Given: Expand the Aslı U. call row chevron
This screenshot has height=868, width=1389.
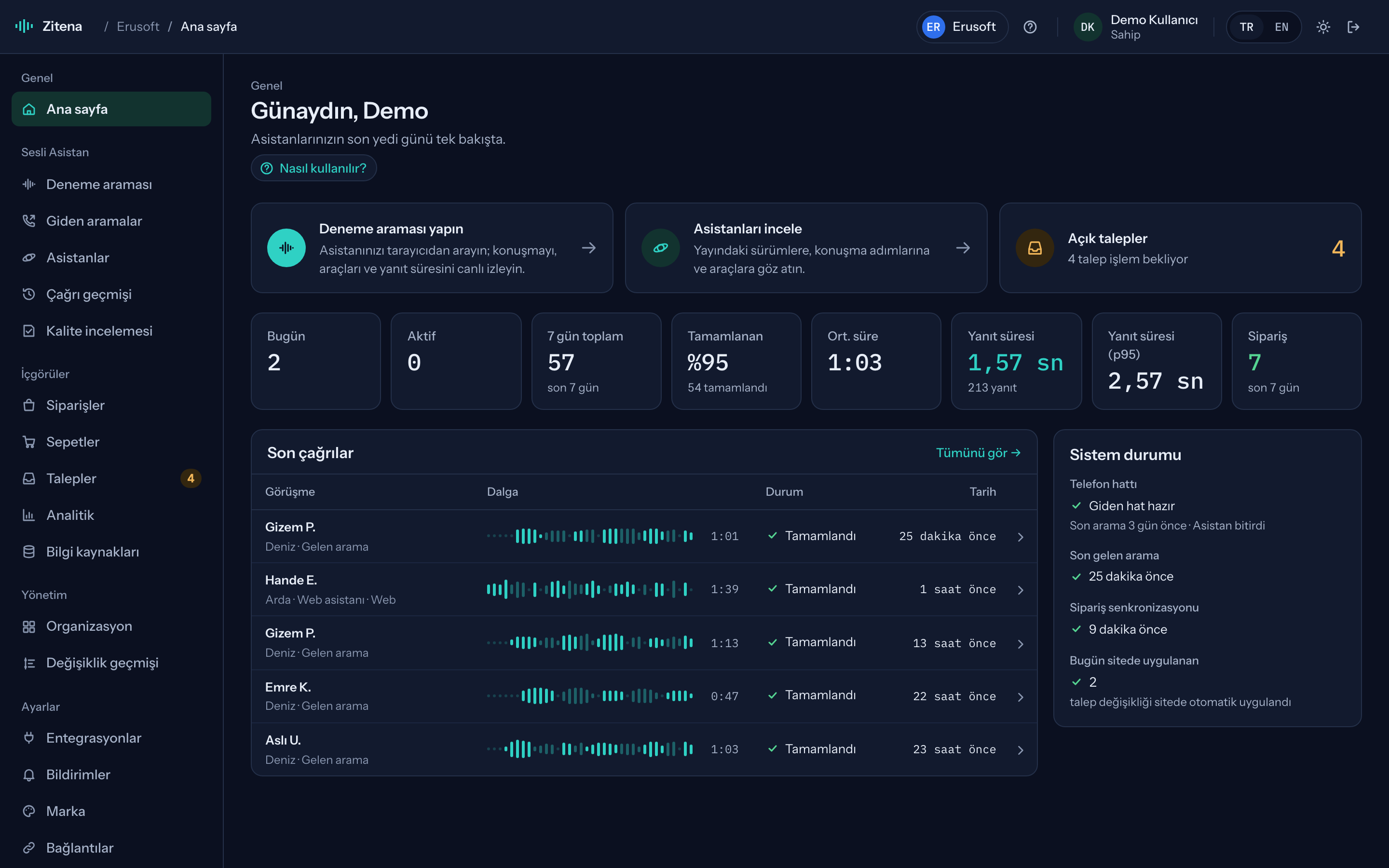Looking at the screenshot, I should tap(1021, 750).
